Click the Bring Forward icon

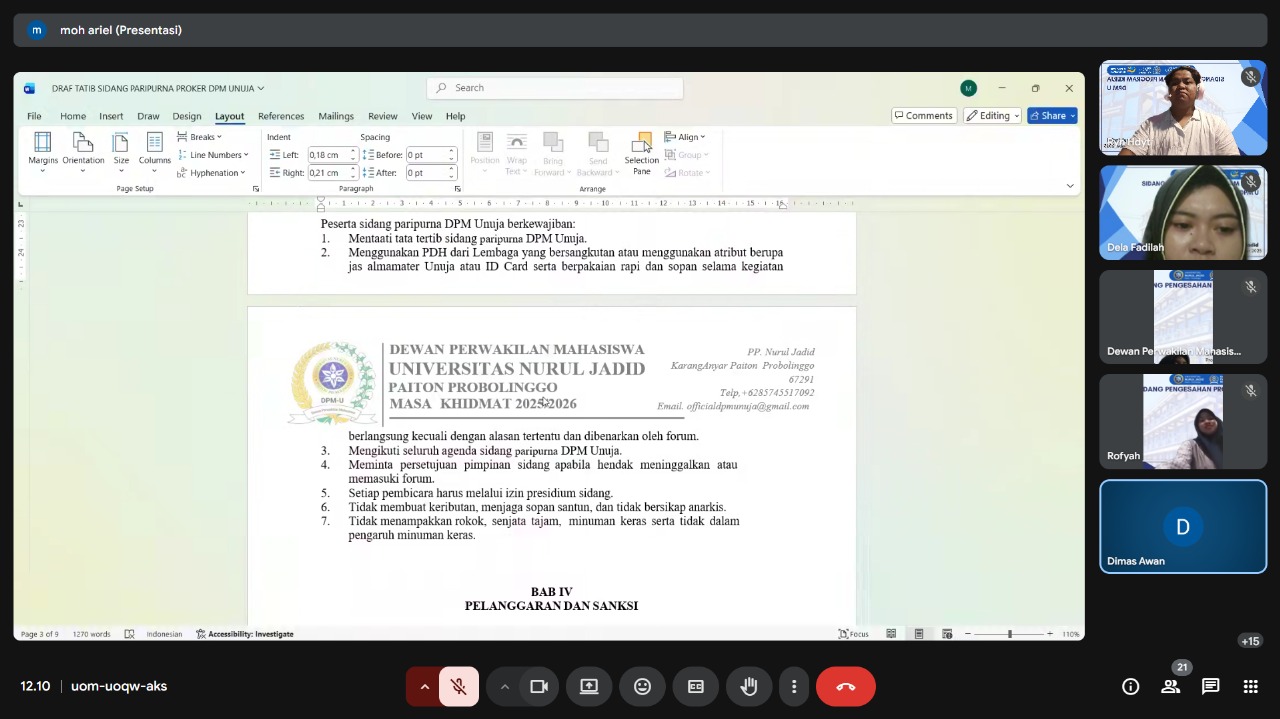coord(553,153)
